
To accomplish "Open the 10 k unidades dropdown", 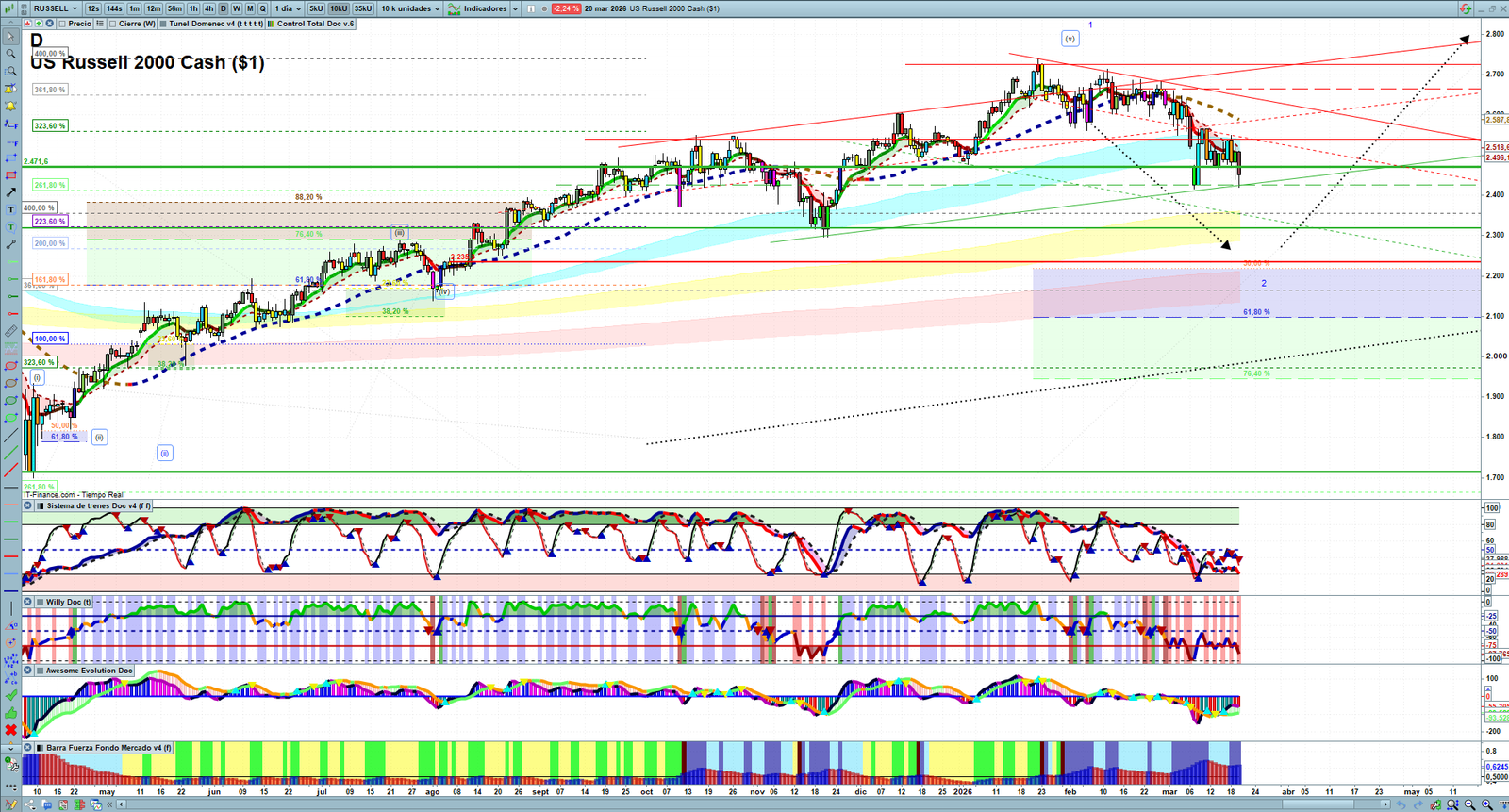I will (410, 8).
